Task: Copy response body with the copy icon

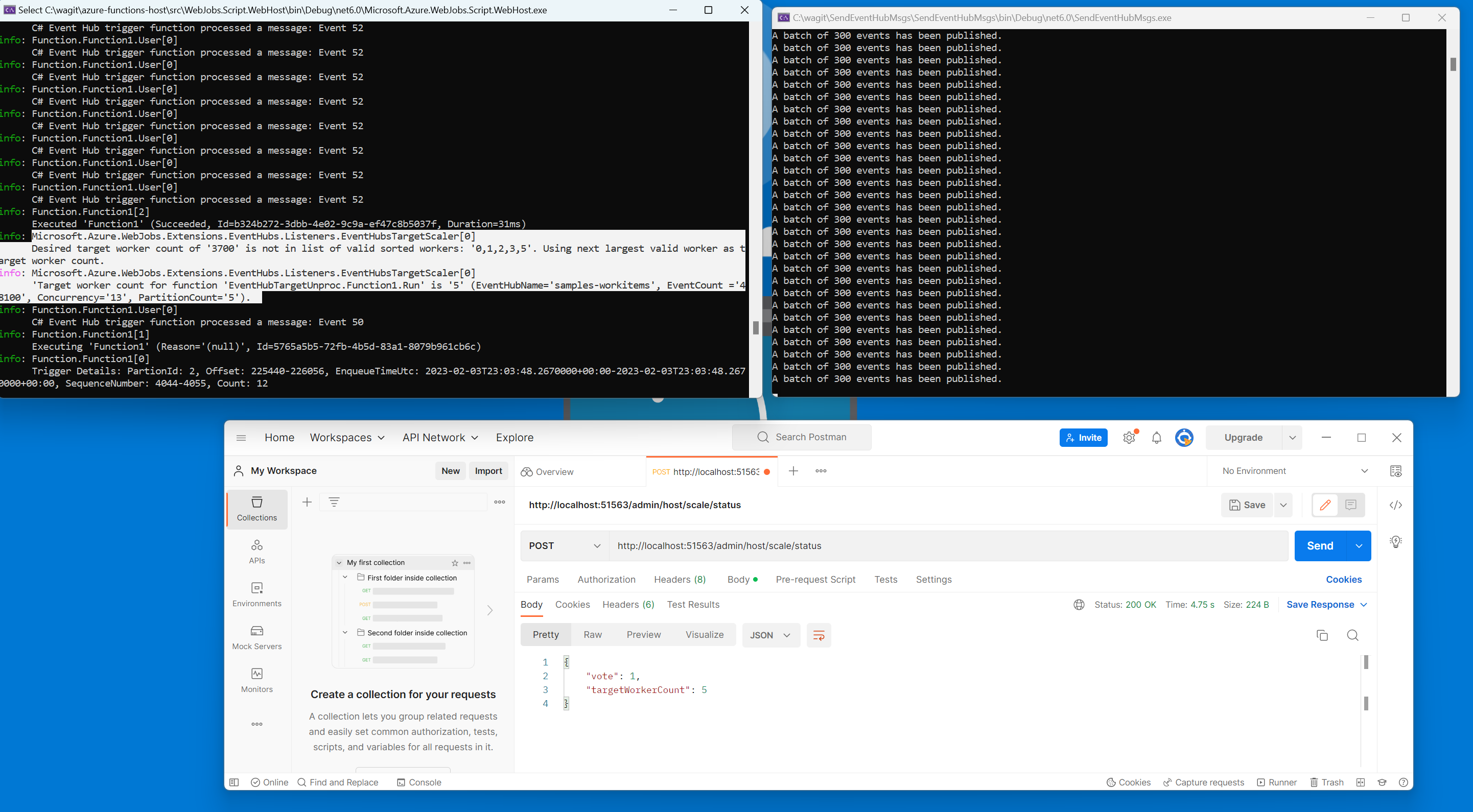Action: tap(1321, 635)
